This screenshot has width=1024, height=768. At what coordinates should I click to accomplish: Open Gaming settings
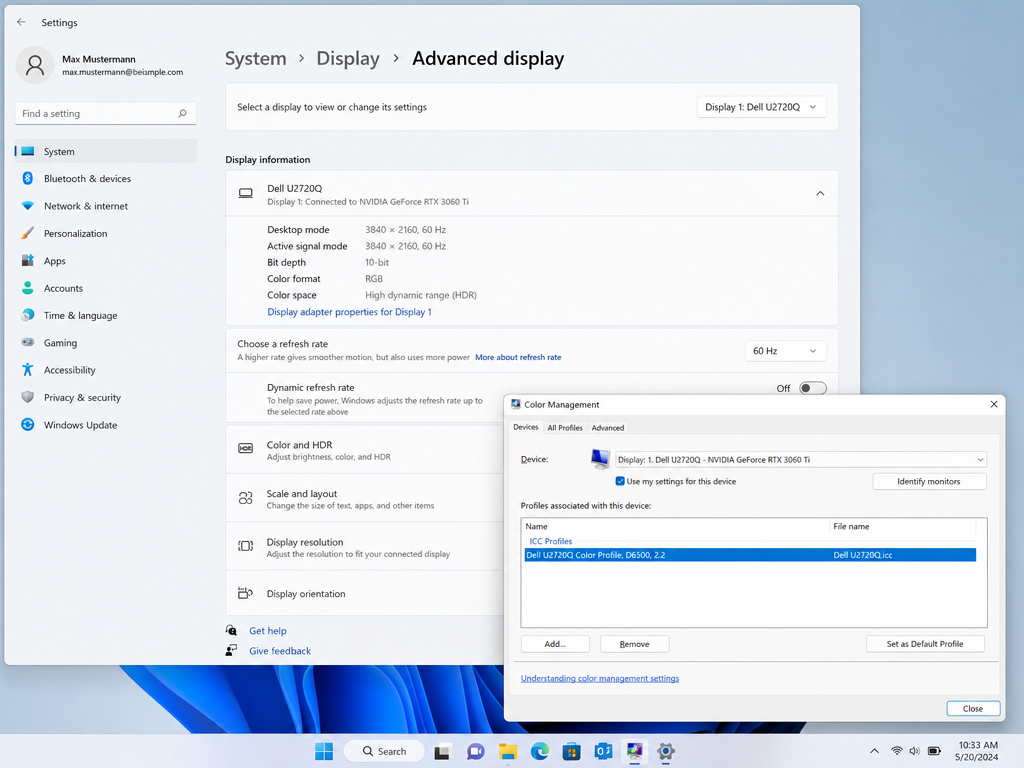coord(106,343)
